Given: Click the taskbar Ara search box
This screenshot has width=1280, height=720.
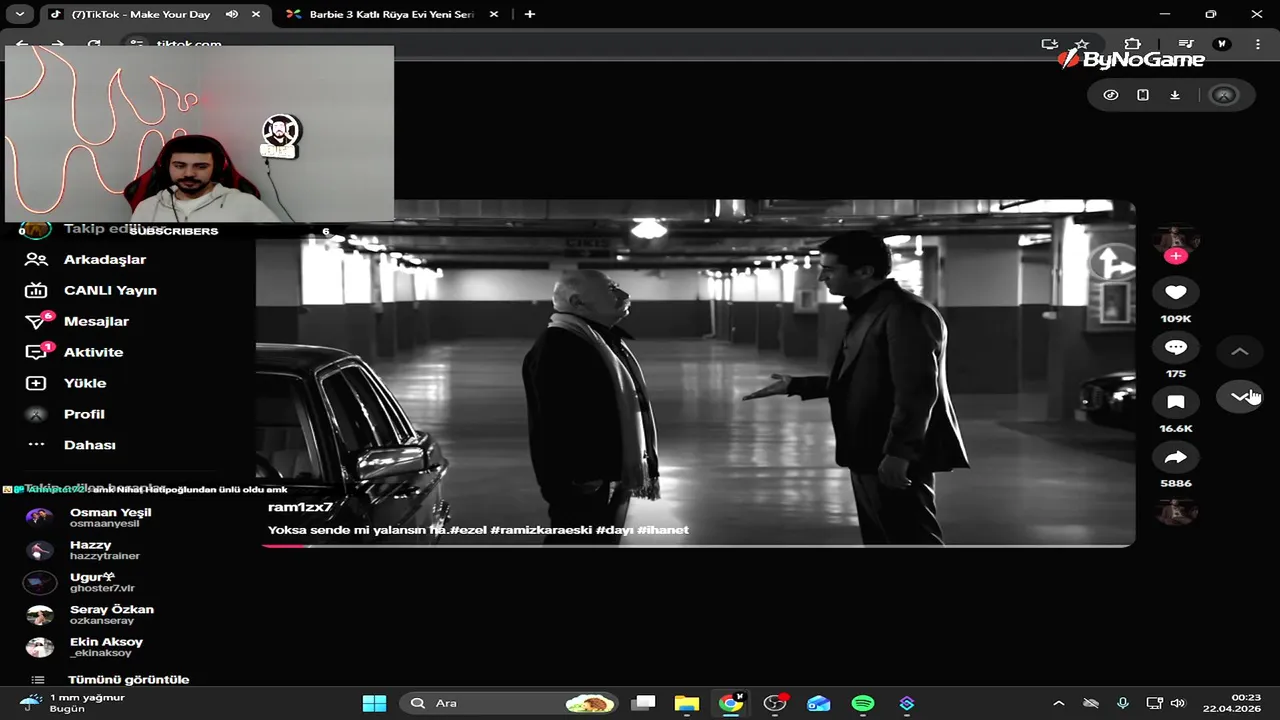Looking at the screenshot, I should coord(510,703).
